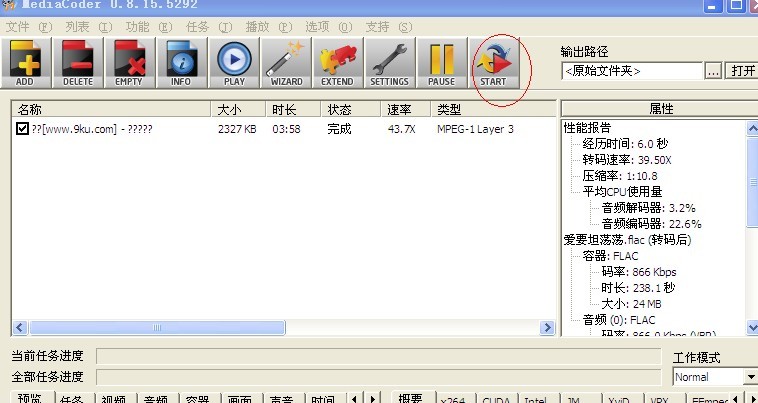
Task: Click the 压缩率: 1:10.8 entry
Action: click(x=620, y=176)
